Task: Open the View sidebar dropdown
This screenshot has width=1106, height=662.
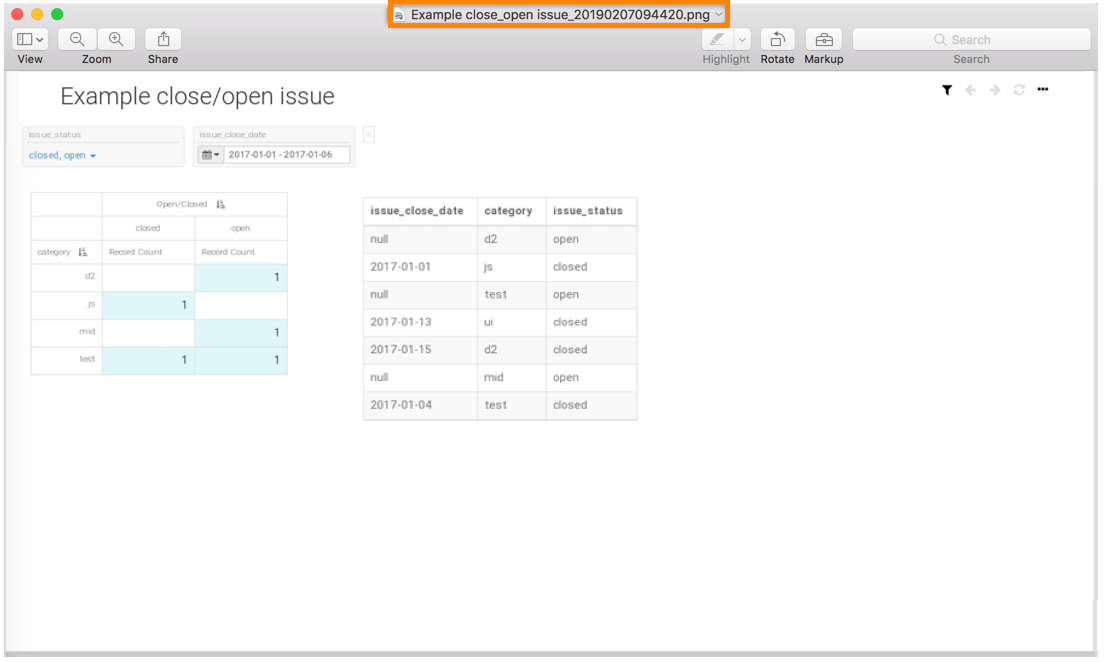Action: [x=30, y=39]
